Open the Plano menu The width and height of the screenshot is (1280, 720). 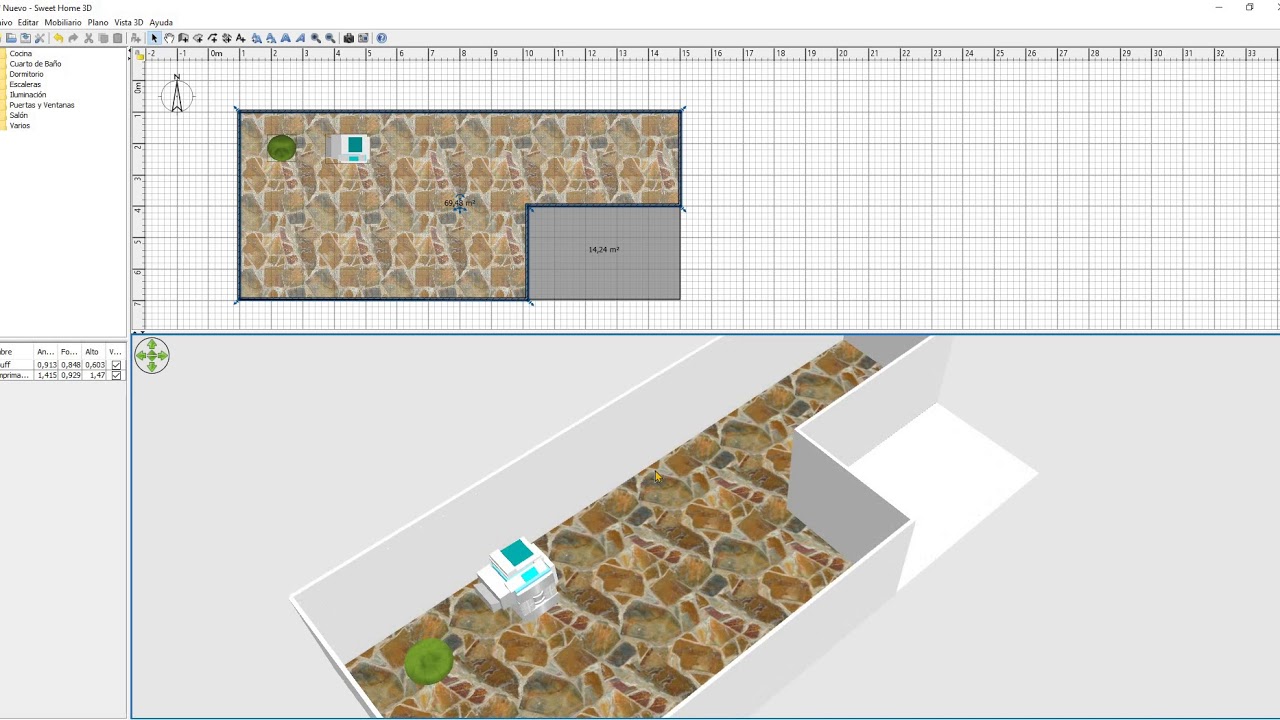(x=98, y=22)
